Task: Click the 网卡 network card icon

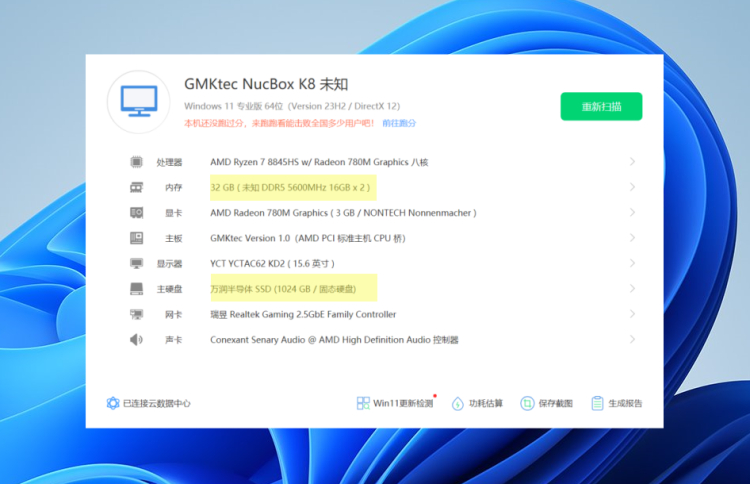Action: pyautogui.click(x=136, y=314)
